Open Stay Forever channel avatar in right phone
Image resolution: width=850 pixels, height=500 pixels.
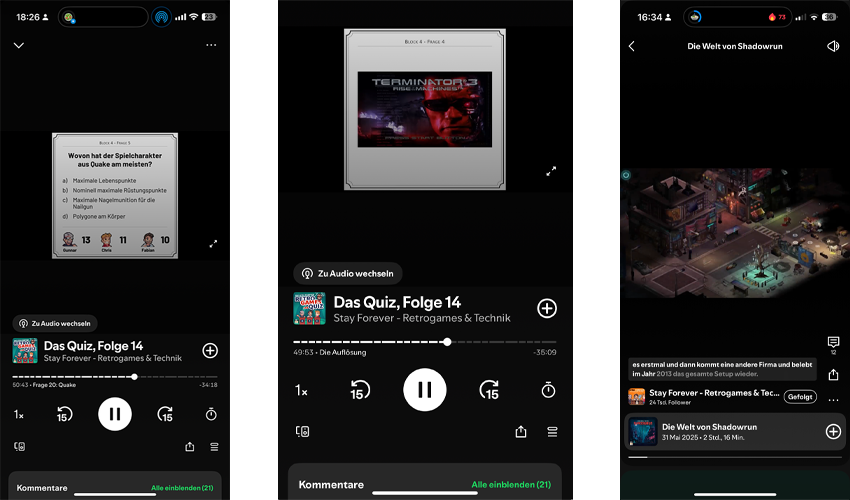coord(636,396)
